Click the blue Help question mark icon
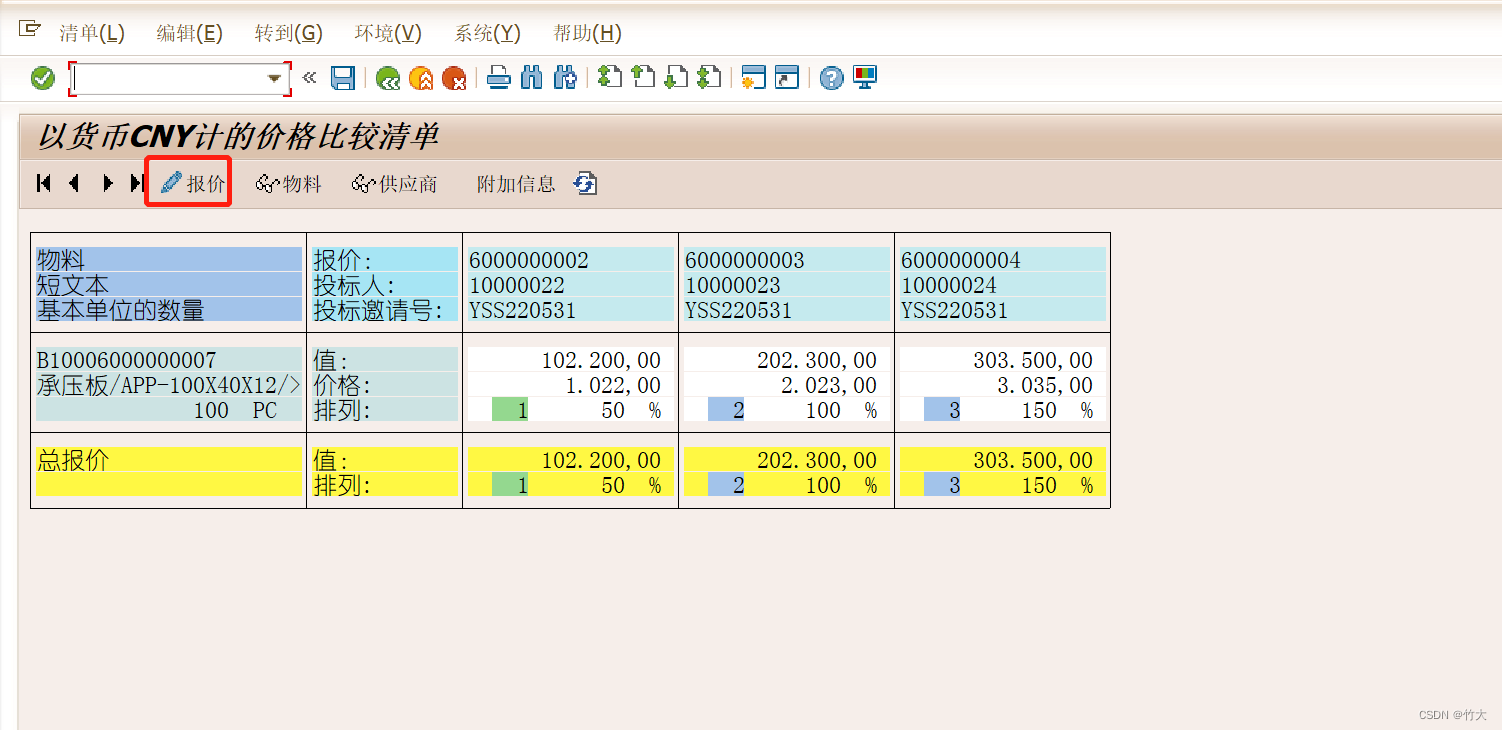Screen dimensions: 1502x730 click(x=831, y=78)
